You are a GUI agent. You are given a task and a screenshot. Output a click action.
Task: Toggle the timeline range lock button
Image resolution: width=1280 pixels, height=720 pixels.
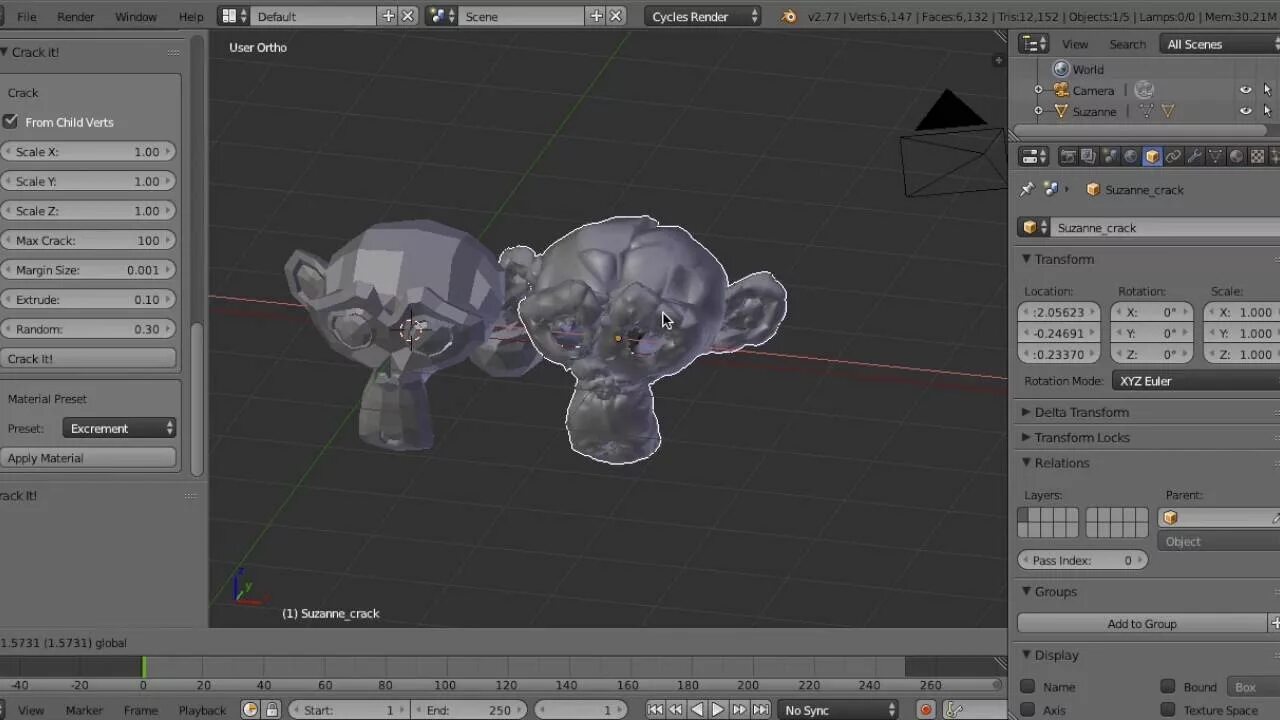click(x=272, y=710)
